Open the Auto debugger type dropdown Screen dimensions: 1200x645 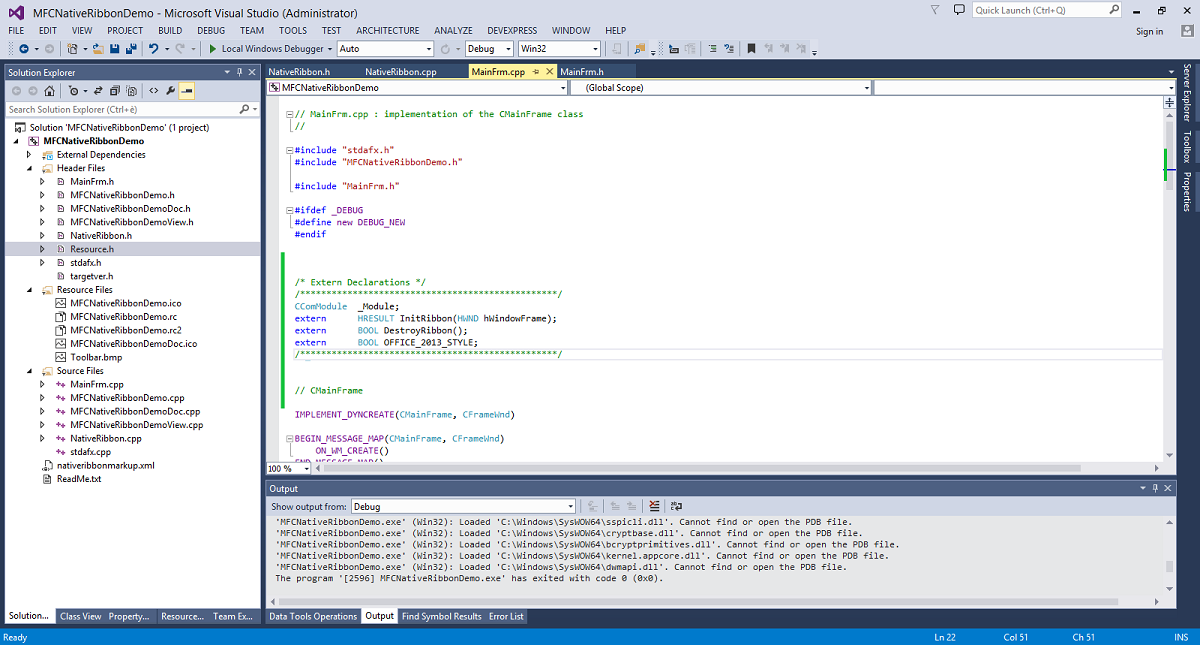point(385,48)
